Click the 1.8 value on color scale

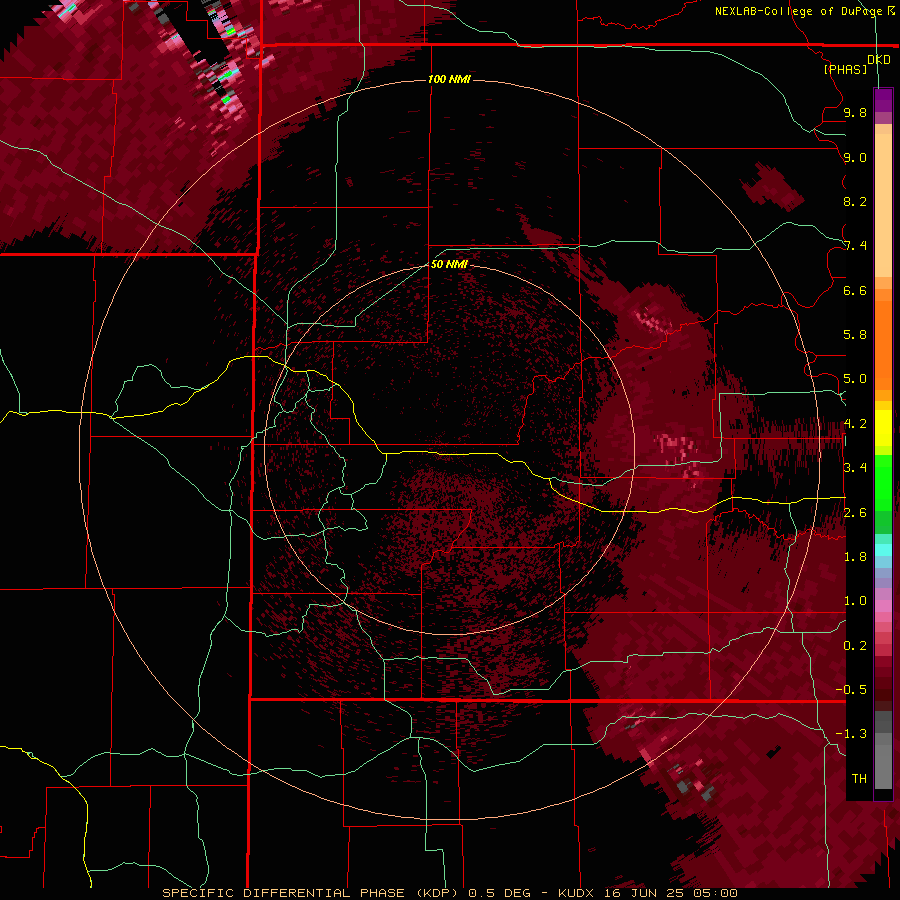pyautogui.click(x=855, y=557)
